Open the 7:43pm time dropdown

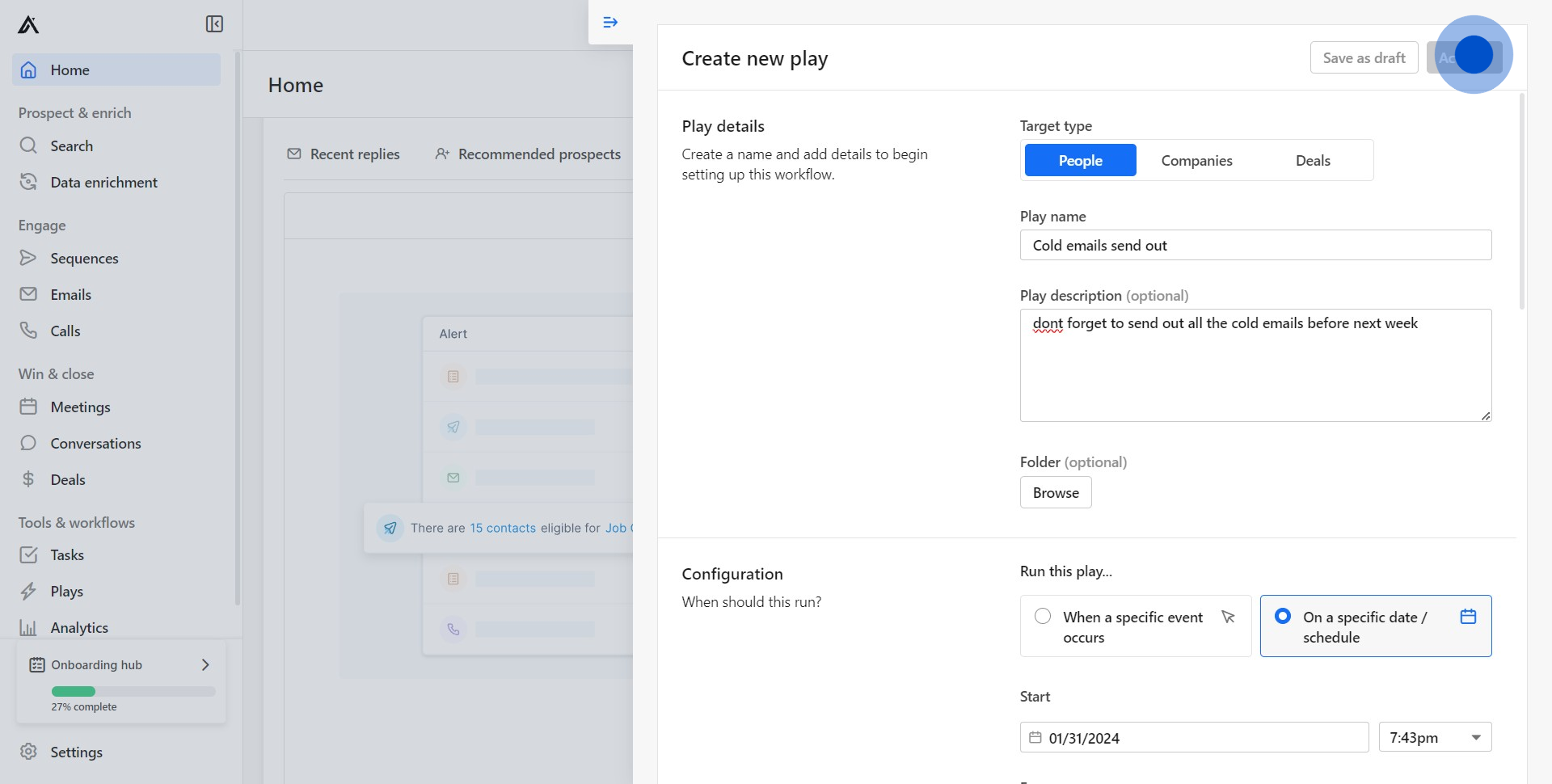tap(1435, 738)
